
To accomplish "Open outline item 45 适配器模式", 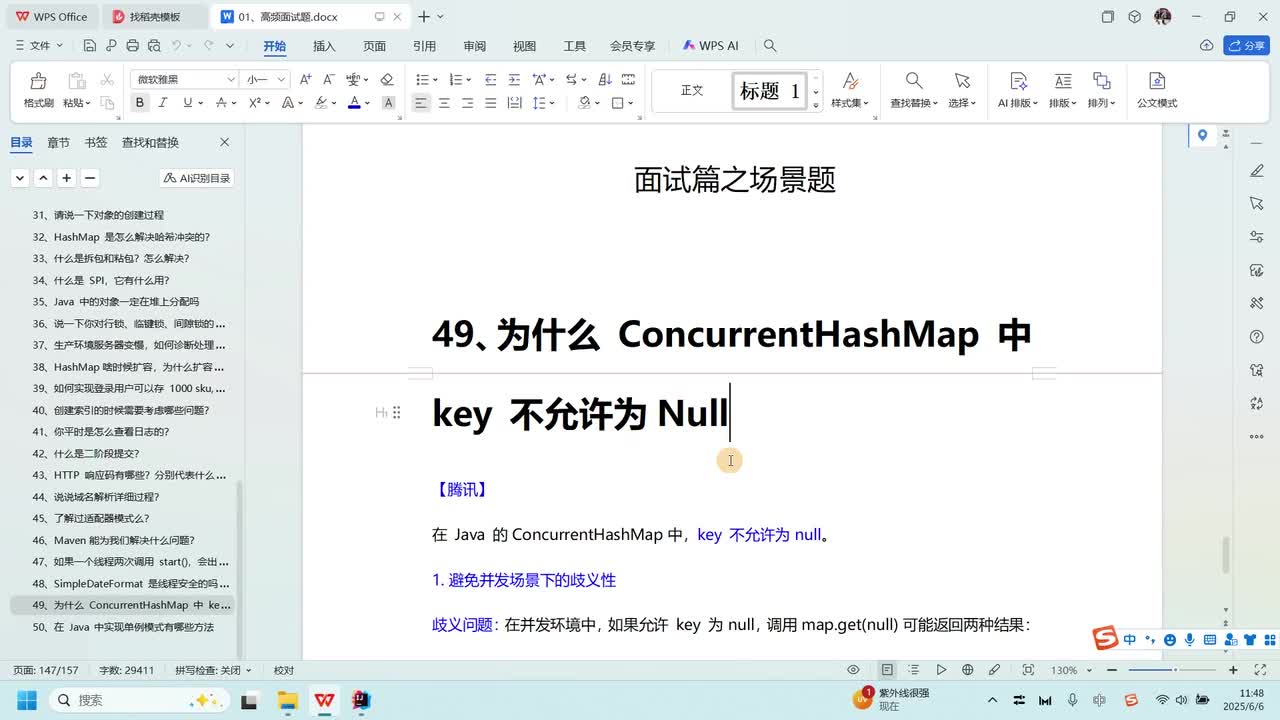I will (91, 518).
